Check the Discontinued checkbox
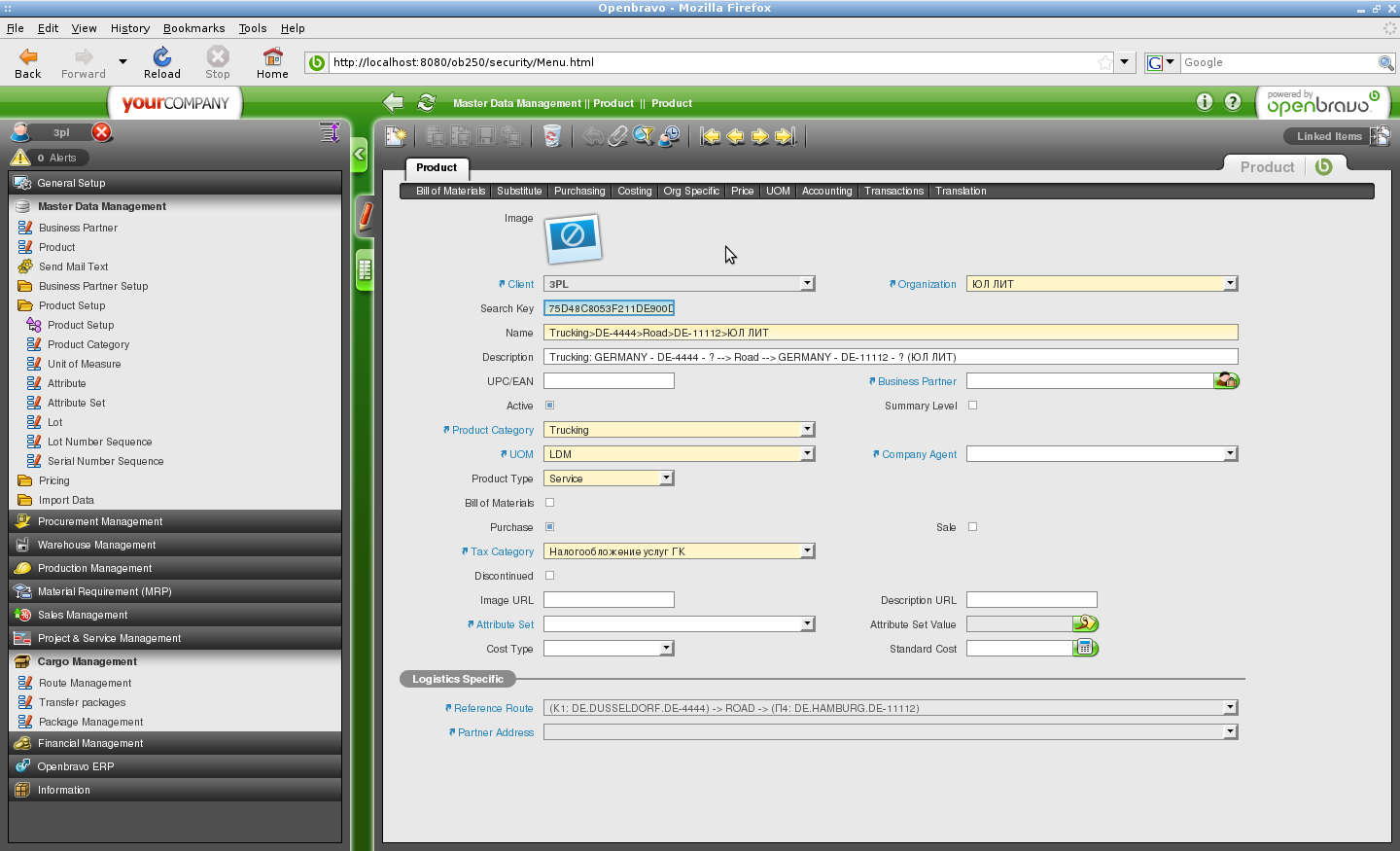Image resolution: width=1400 pixels, height=851 pixels. tap(550, 576)
